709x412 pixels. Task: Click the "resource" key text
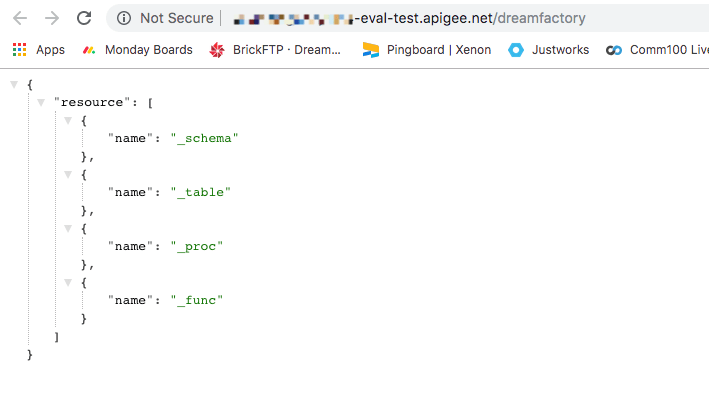(92, 102)
